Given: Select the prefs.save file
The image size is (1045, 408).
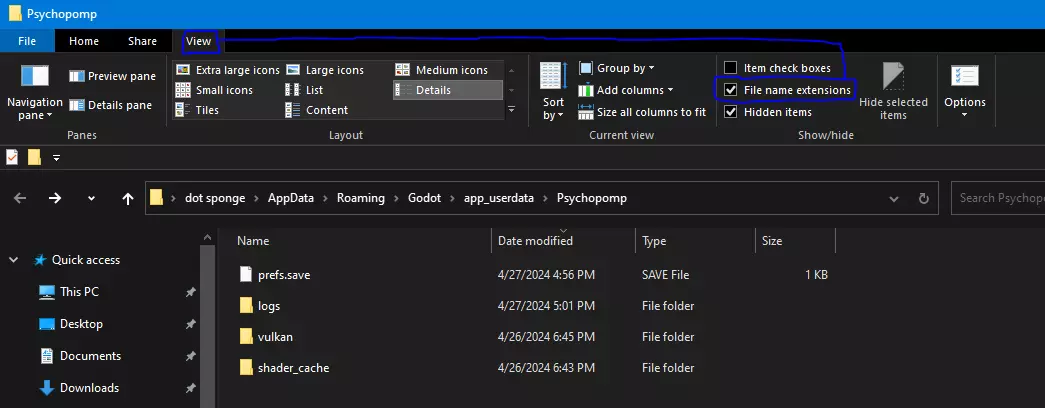Looking at the screenshot, I should click(x=284, y=275).
